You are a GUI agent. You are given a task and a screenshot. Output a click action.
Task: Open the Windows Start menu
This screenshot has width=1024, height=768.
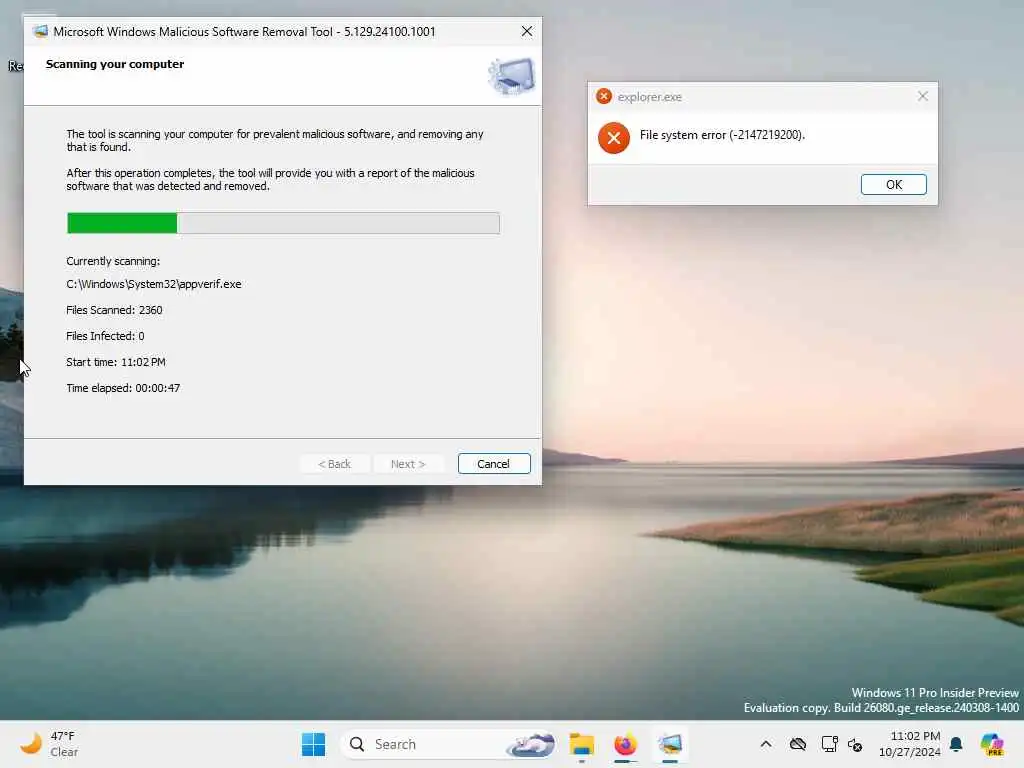click(x=313, y=744)
